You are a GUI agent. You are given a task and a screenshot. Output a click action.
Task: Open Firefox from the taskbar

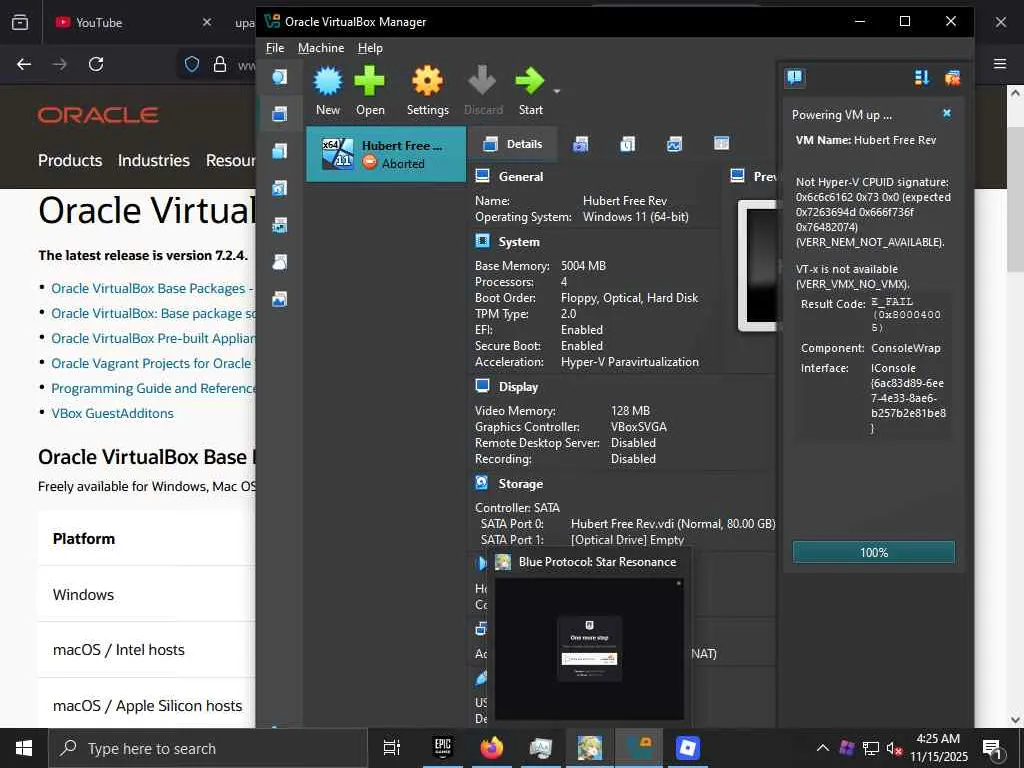[x=492, y=748]
